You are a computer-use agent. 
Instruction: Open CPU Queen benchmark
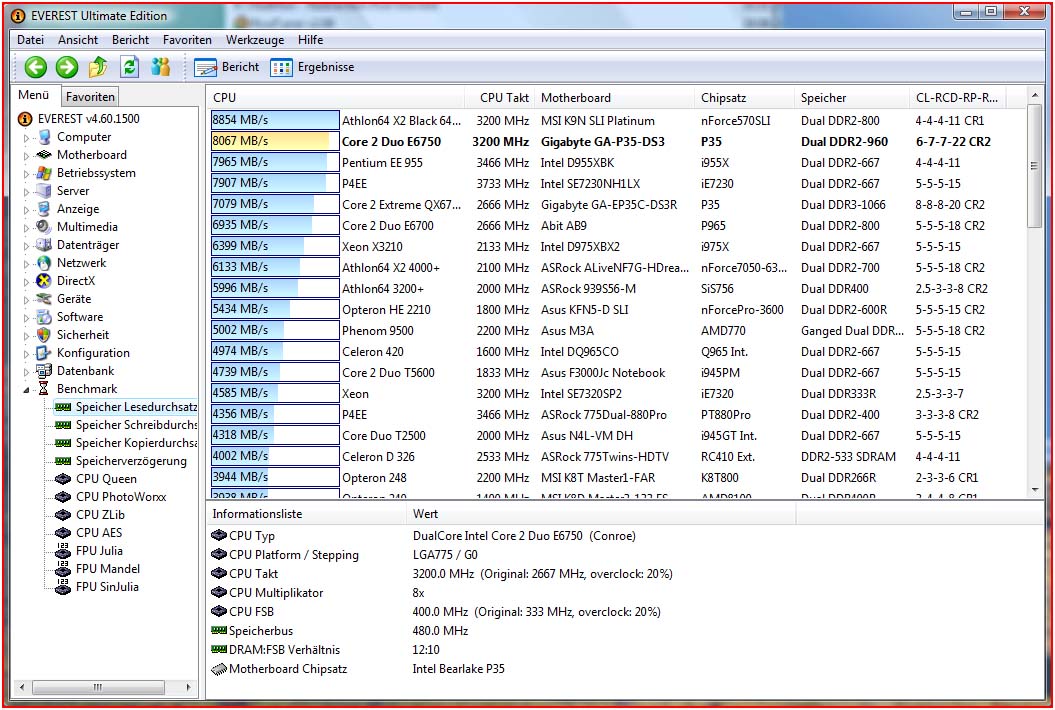pos(96,478)
